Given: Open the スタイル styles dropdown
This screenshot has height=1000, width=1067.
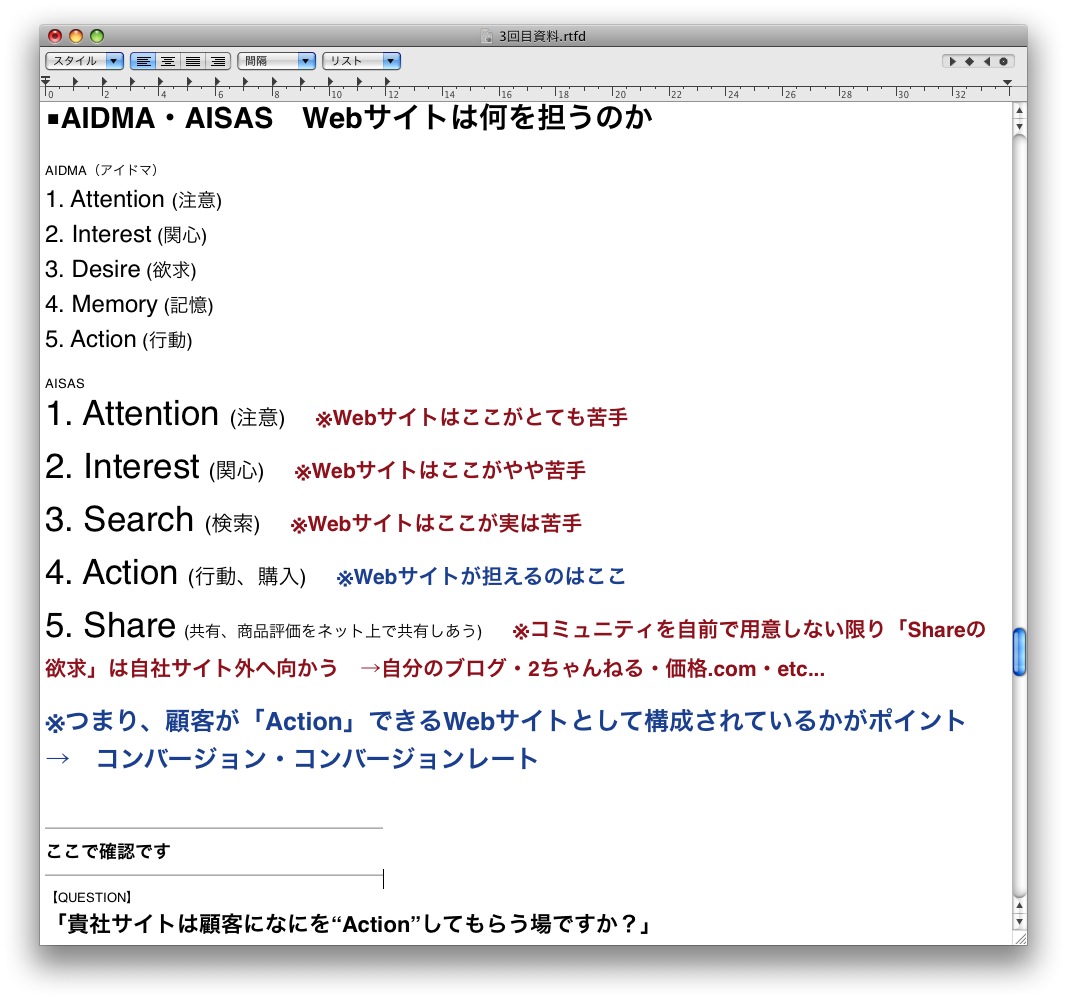Looking at the screenshot, I should coord(85,61).
